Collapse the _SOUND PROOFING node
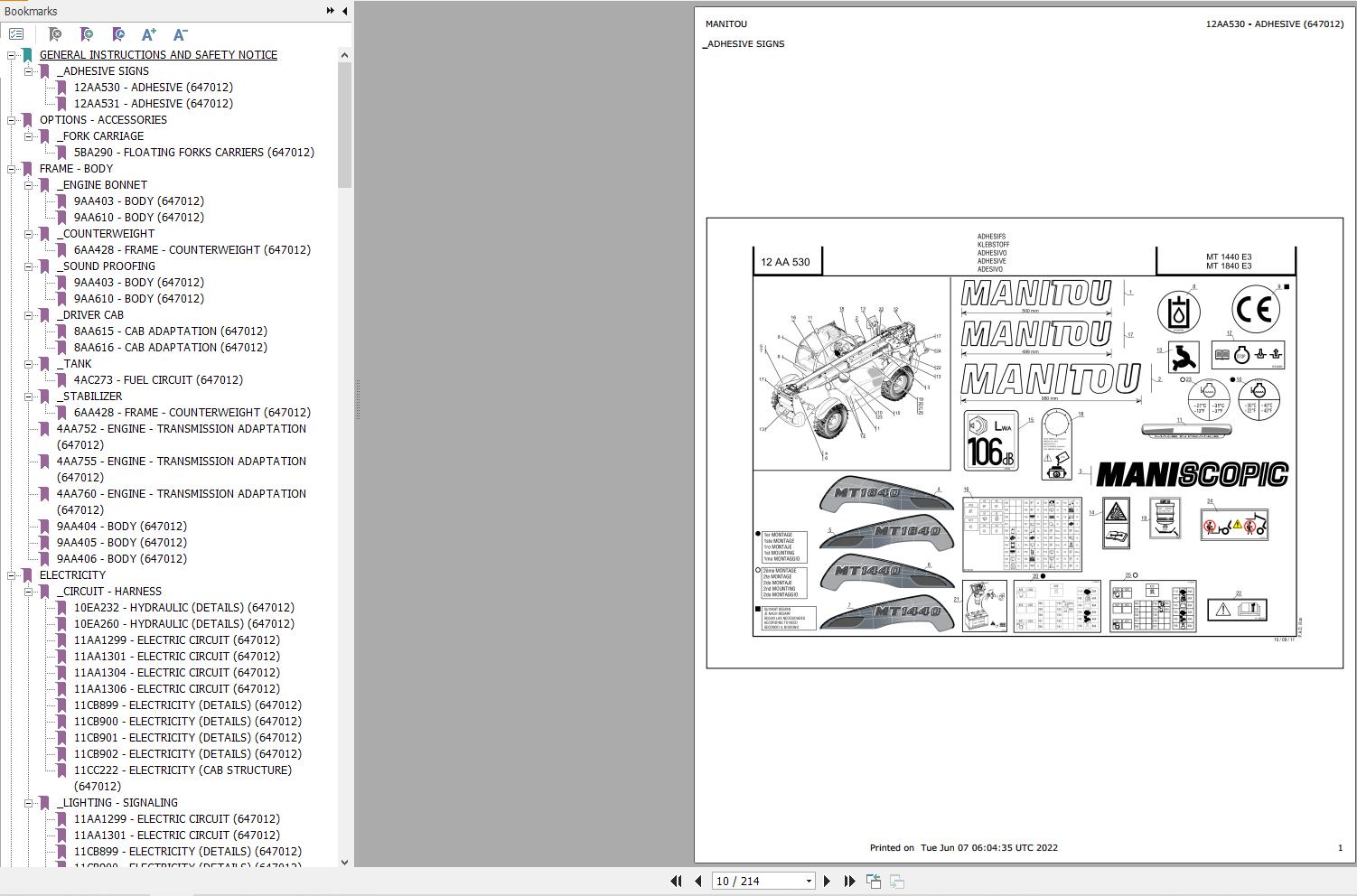Screen dimensions: 1357x896 (x=29, y=266)
